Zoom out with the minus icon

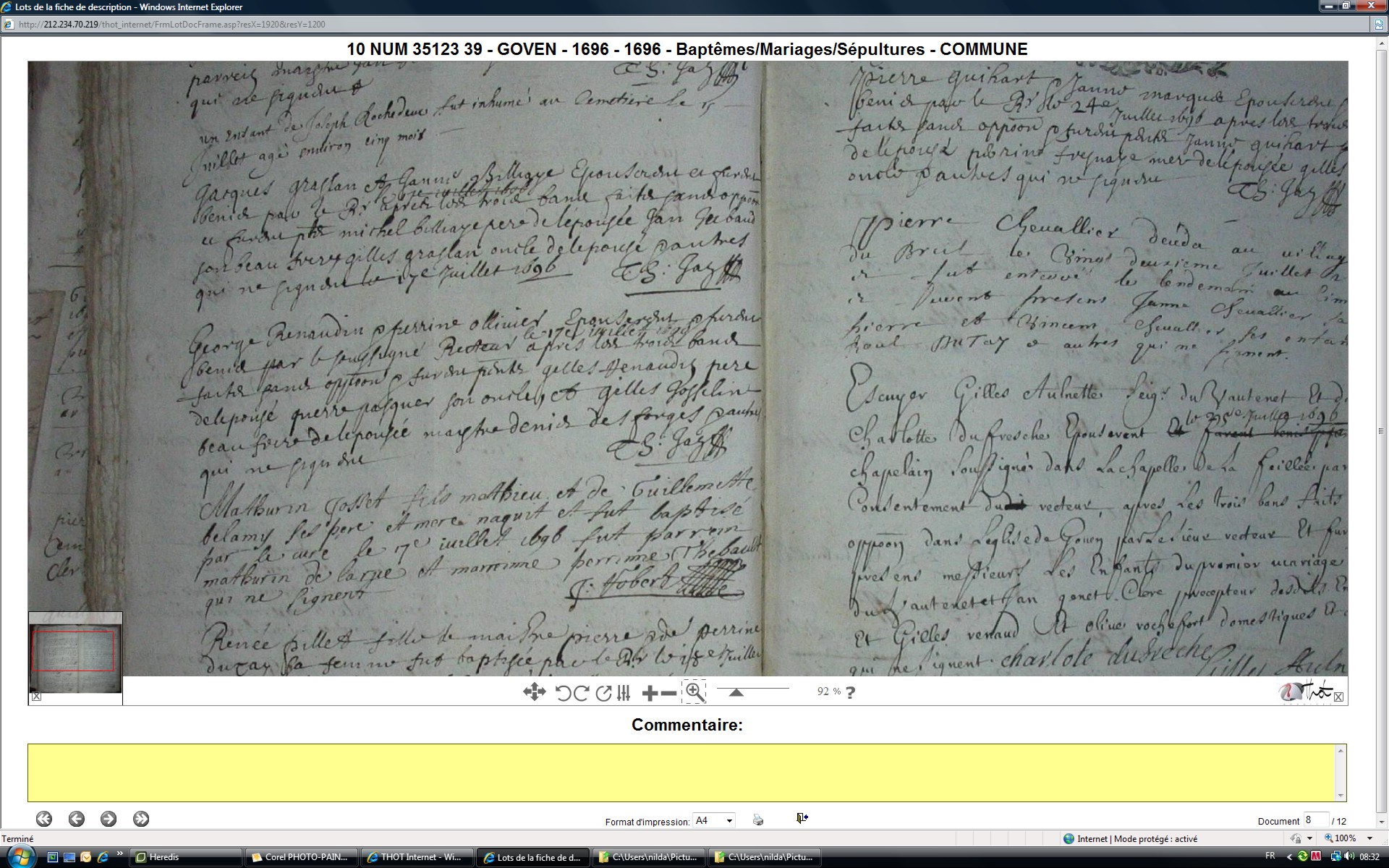[x=669, y=693]
